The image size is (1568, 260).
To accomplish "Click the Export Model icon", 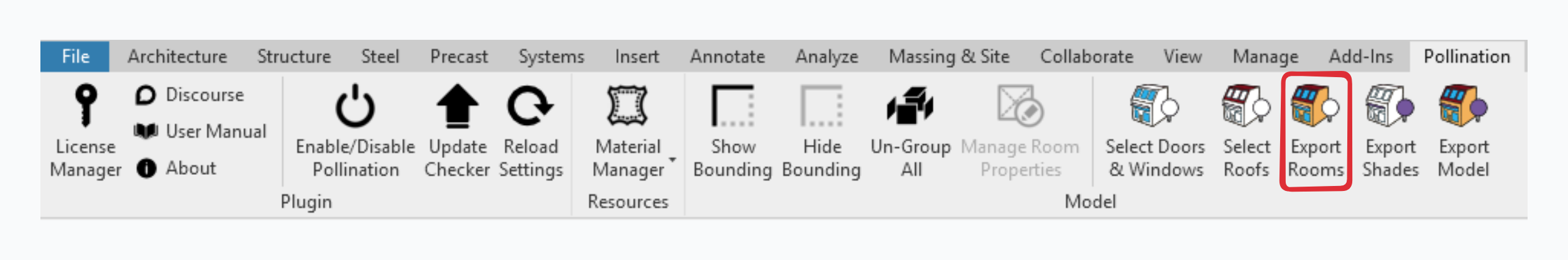I will [1463, 106].
